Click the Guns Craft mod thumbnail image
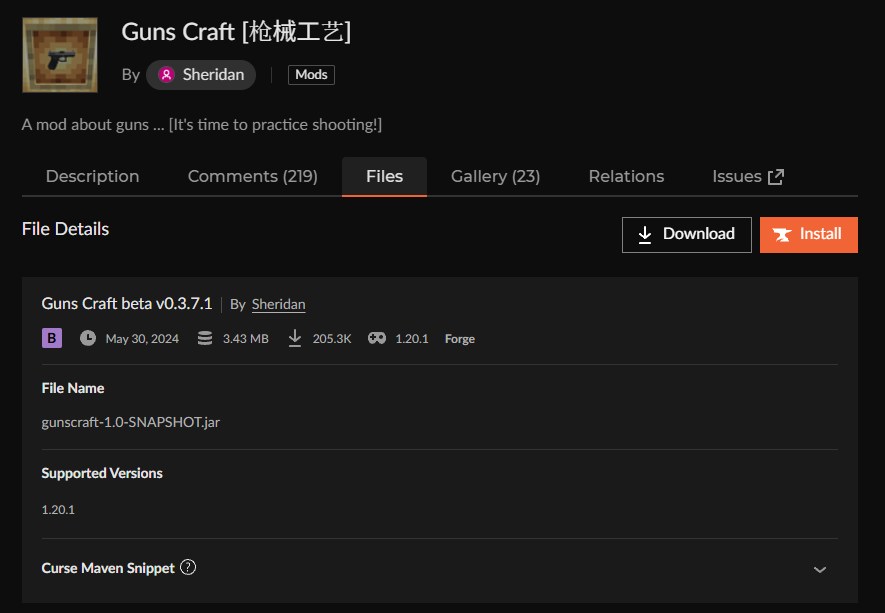The height and width of the screenshot is (613, 885). point(59,54)
